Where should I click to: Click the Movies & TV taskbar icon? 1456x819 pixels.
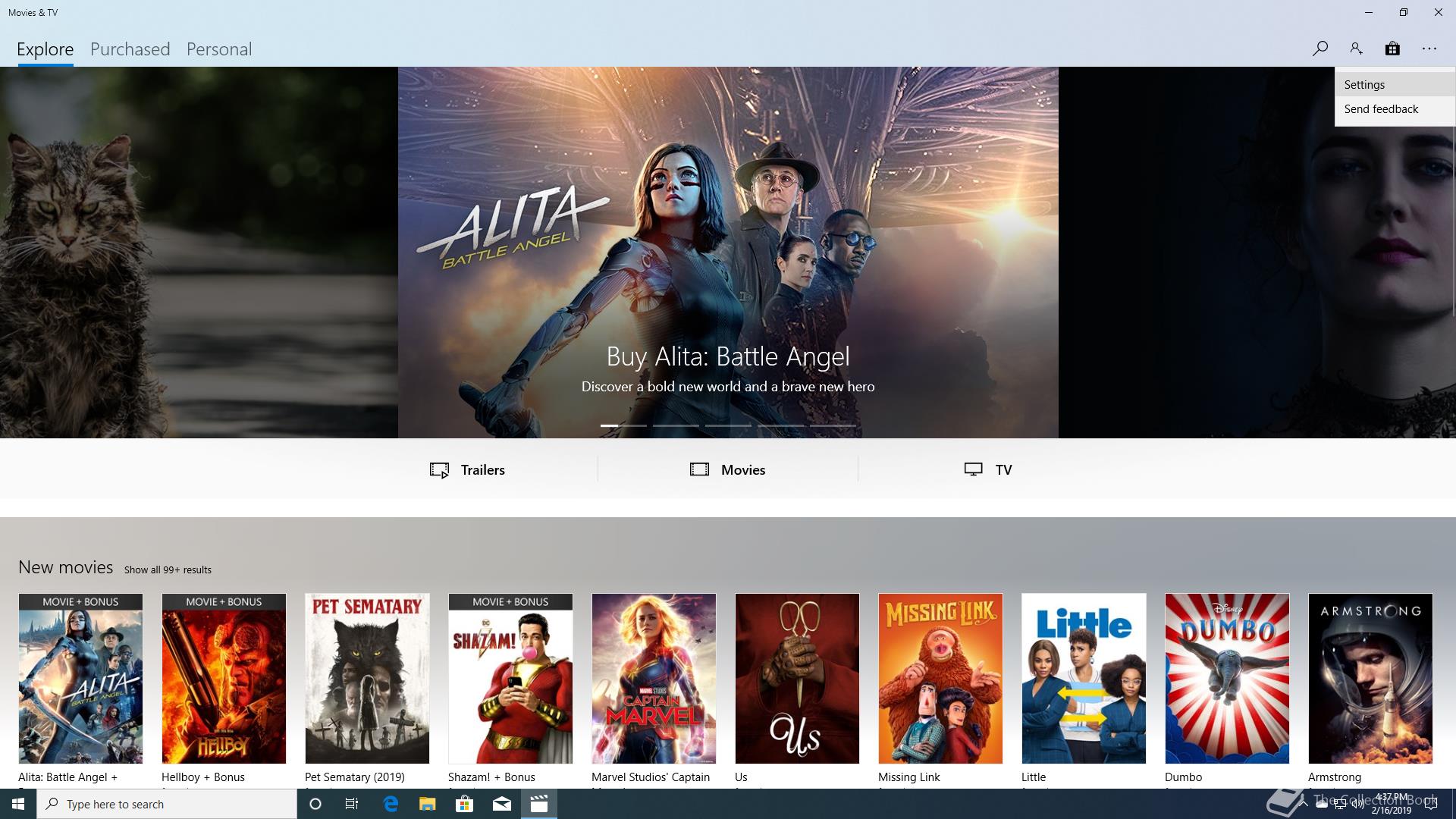point(539,804)
